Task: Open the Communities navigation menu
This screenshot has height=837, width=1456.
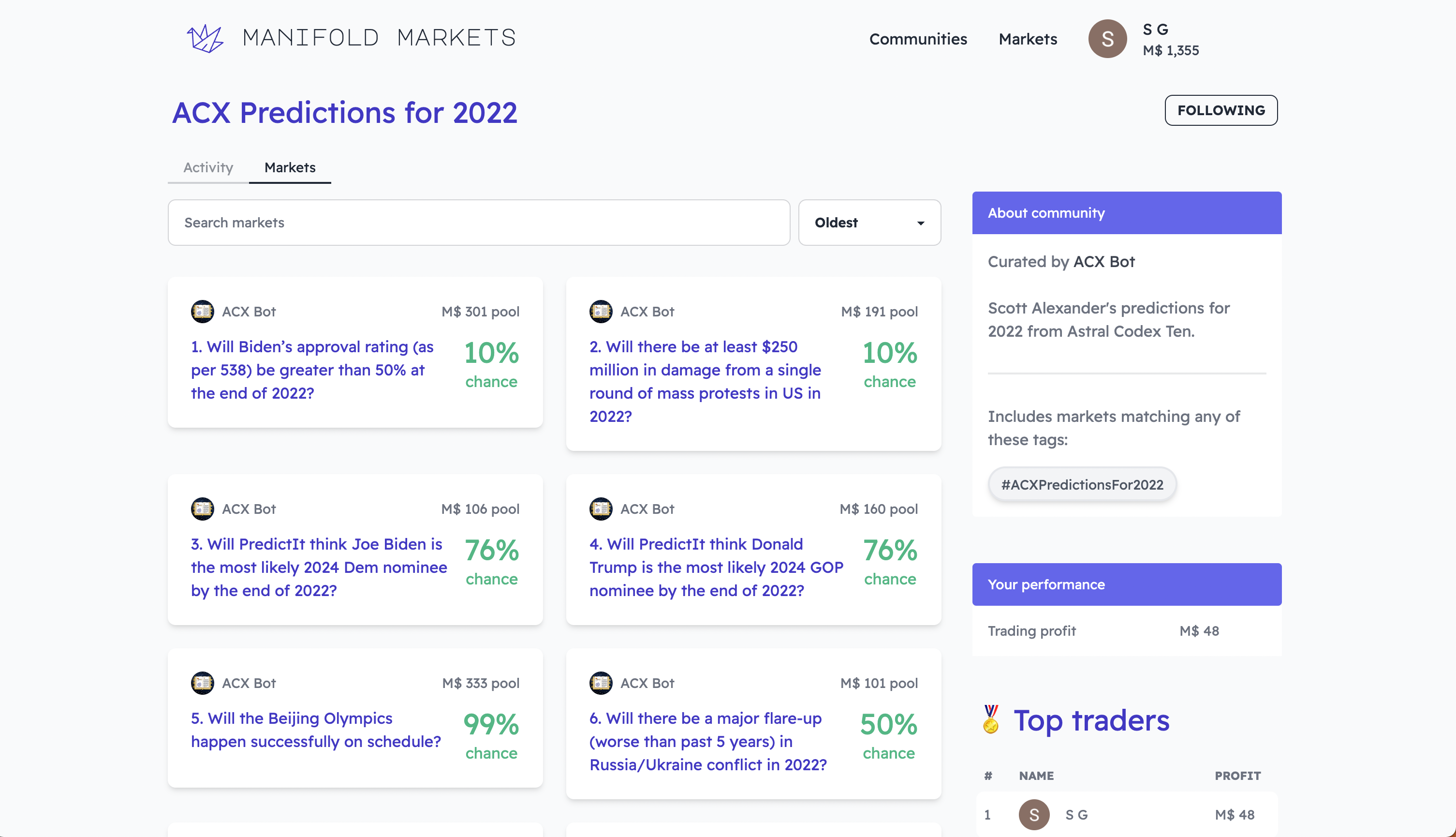Action: tap(918, 39)
